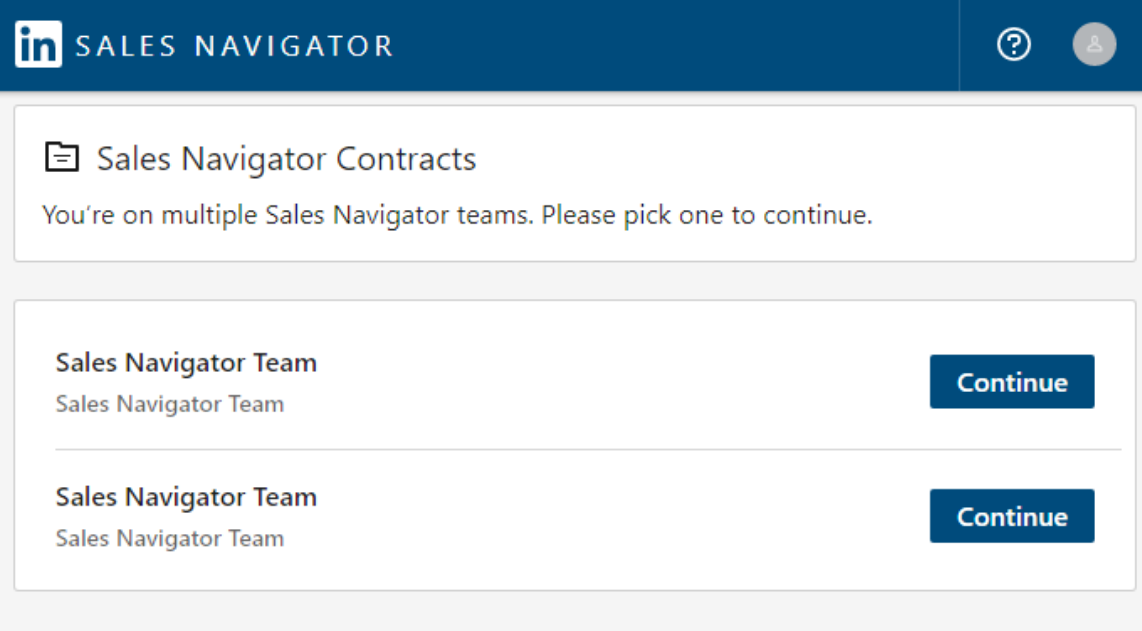Click the empty area below team list
This screenshot has width=1142, height=631.
pos(571,612)
